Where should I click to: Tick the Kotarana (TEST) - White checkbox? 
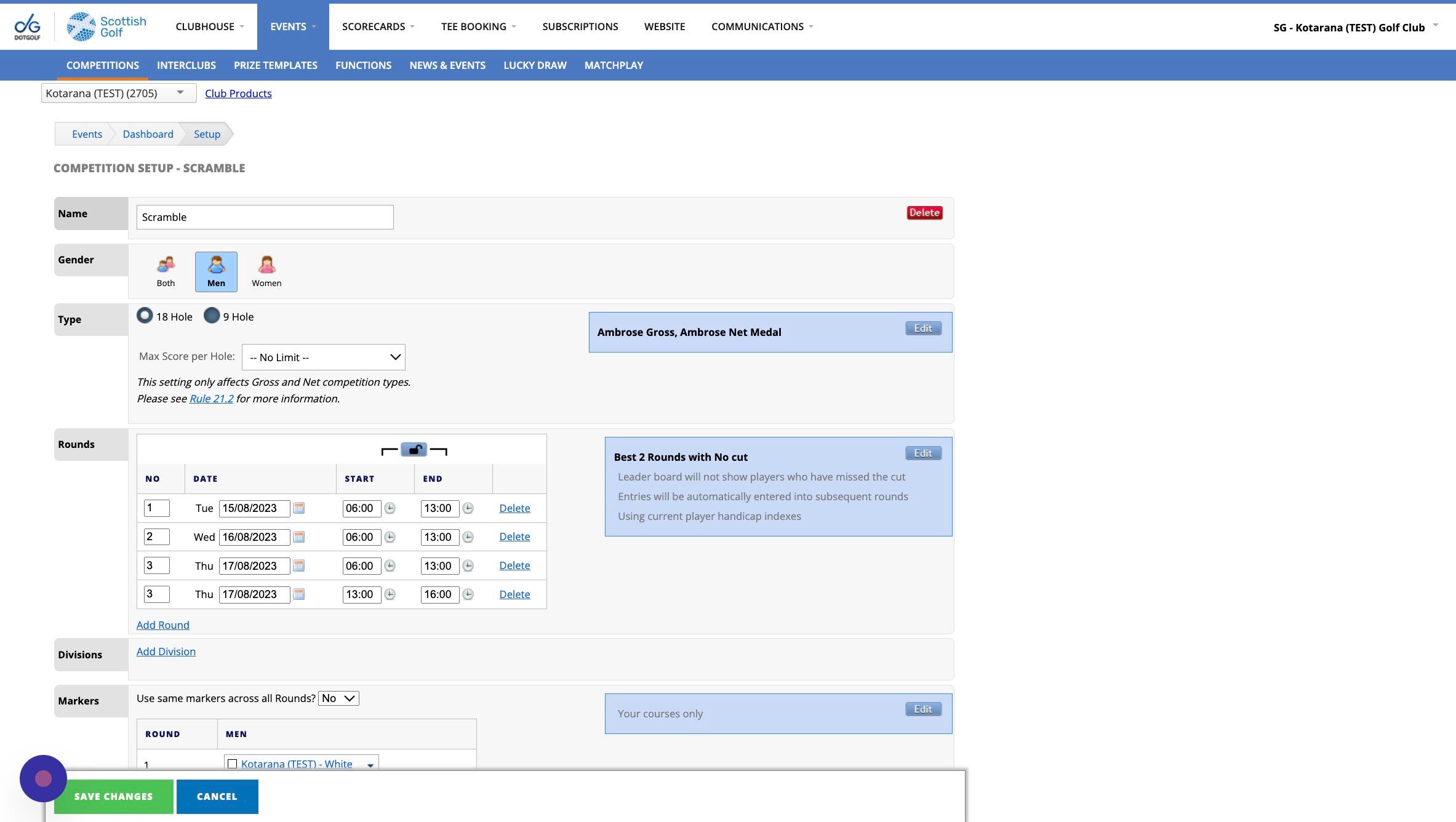coord(233,764)
